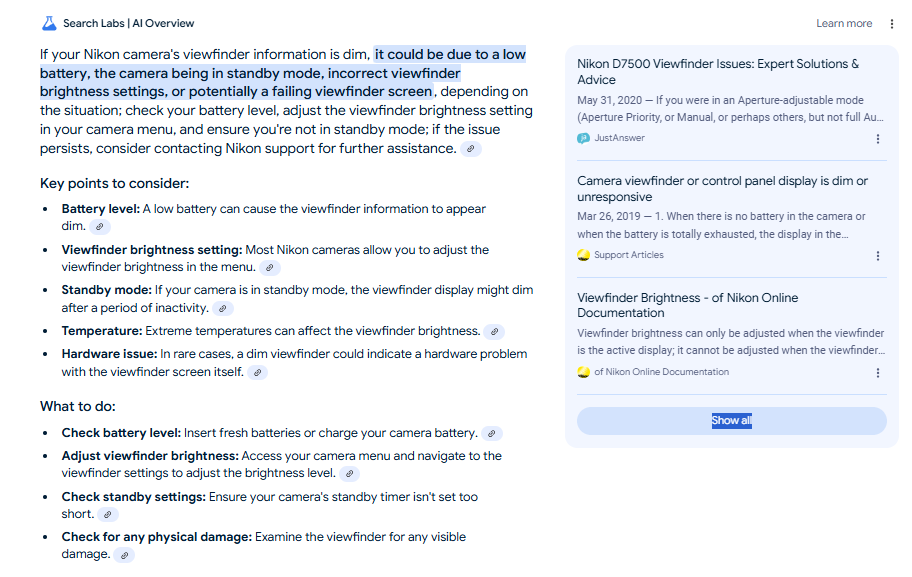912x577 pixels.
Task: Open the three-dot menu for Nikon Online Documentation source
Action: [878, 373]
